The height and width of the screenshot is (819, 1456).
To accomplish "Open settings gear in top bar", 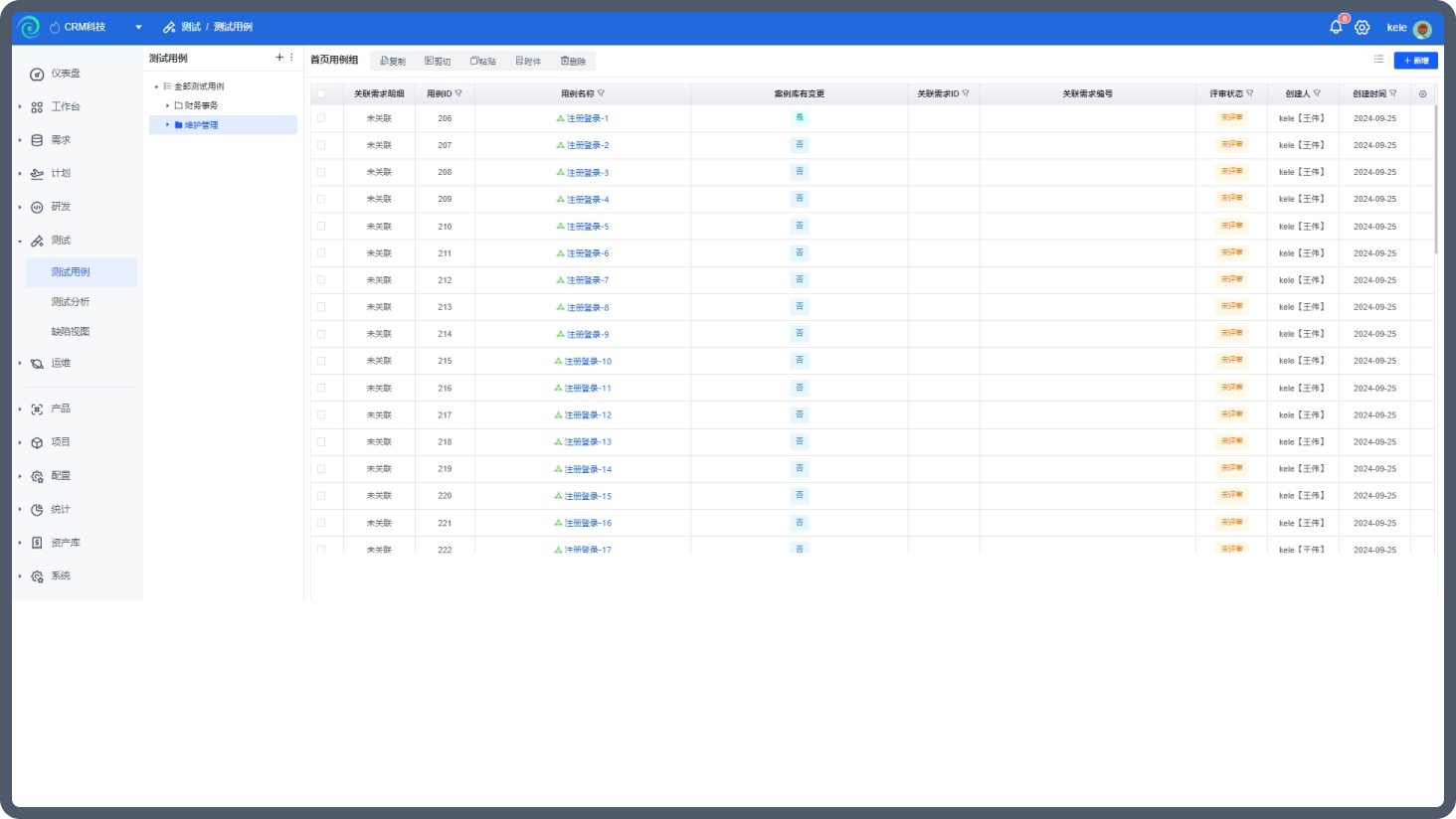I will 1363,28.
